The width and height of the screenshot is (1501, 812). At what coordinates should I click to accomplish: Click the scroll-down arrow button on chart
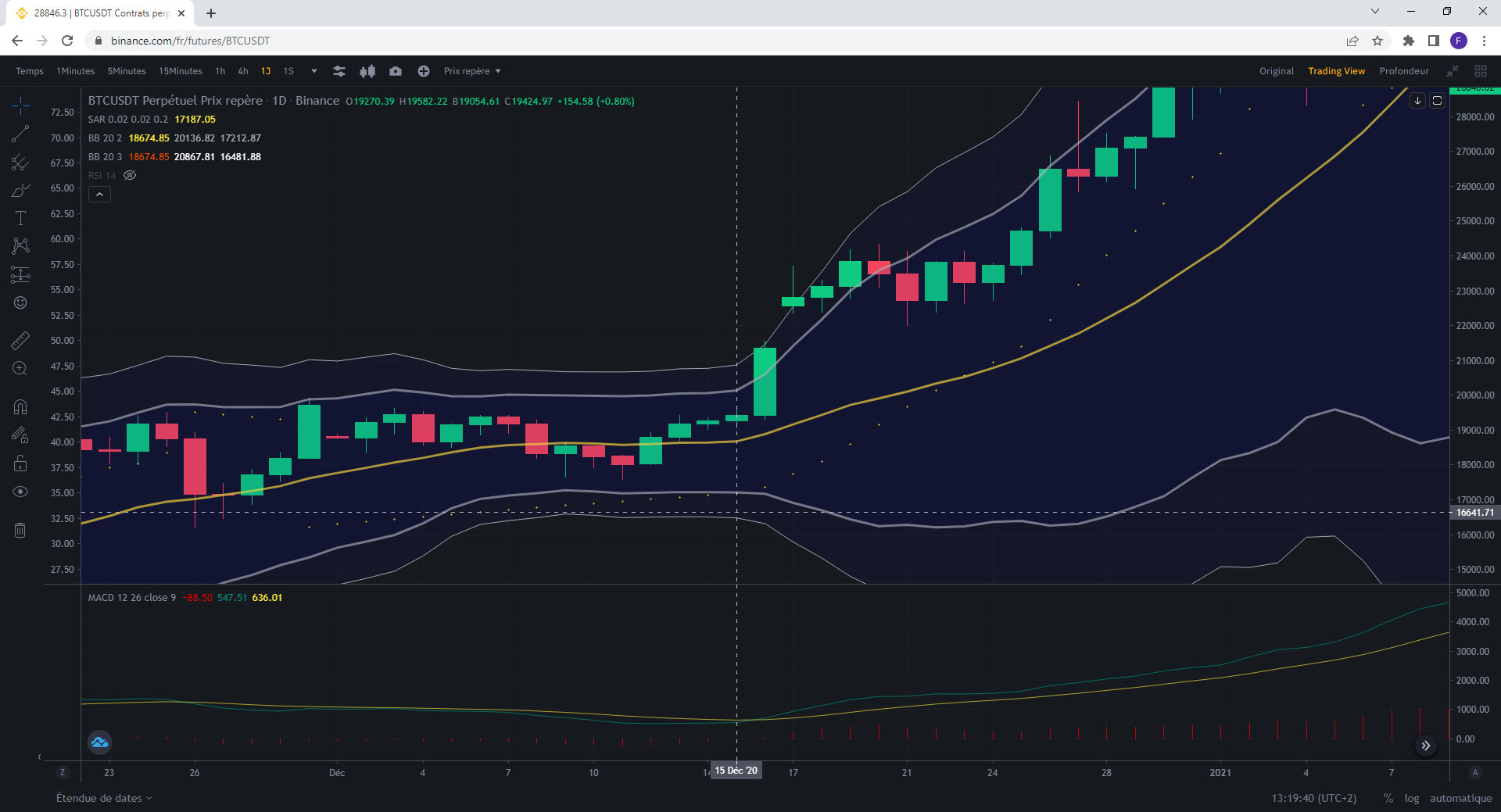pos(1417,101)
